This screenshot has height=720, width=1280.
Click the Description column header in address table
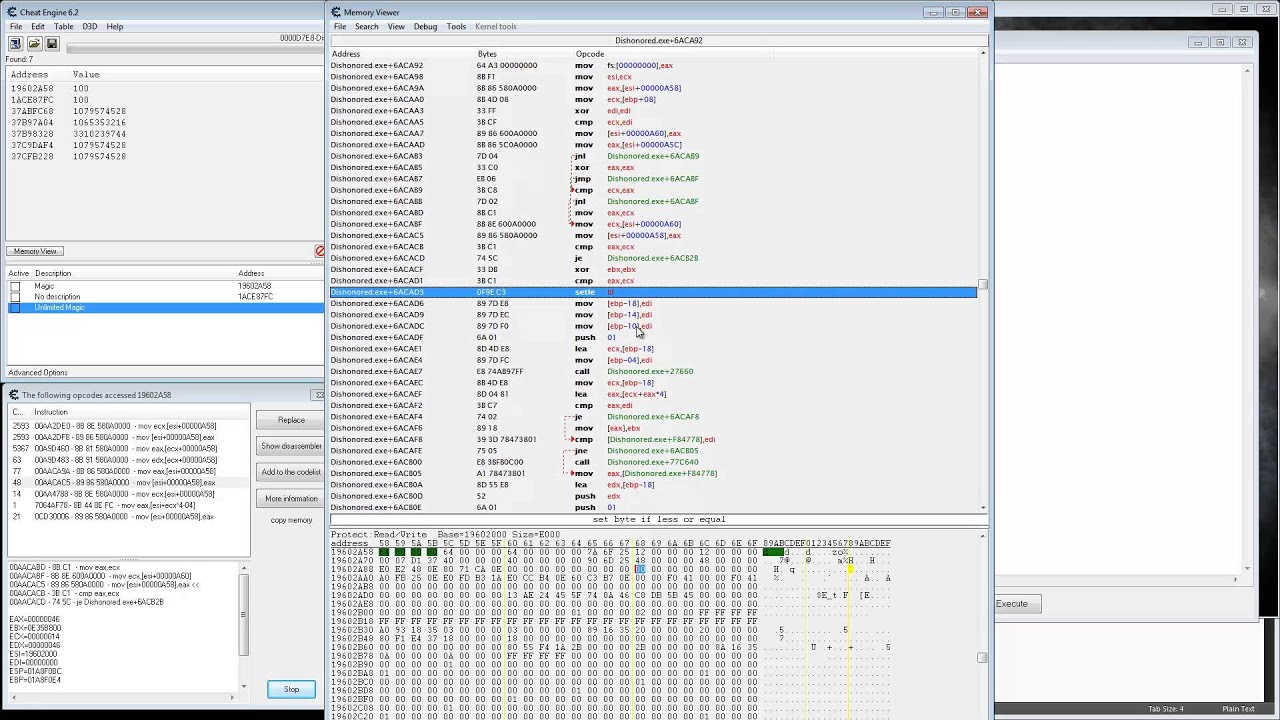[53, 273]
